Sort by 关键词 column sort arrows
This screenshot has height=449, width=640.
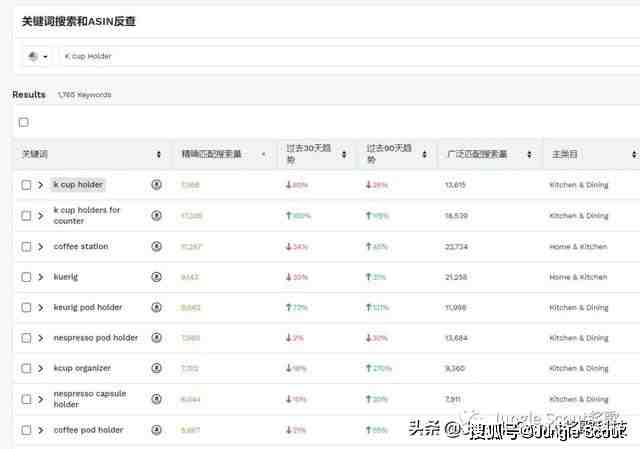159,154
